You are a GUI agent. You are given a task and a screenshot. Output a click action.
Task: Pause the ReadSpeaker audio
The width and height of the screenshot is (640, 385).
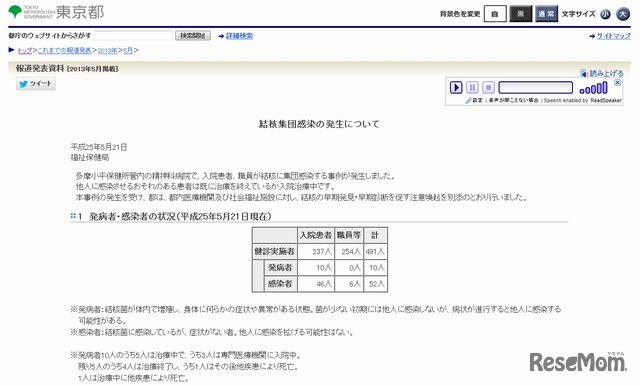point(472,87)
